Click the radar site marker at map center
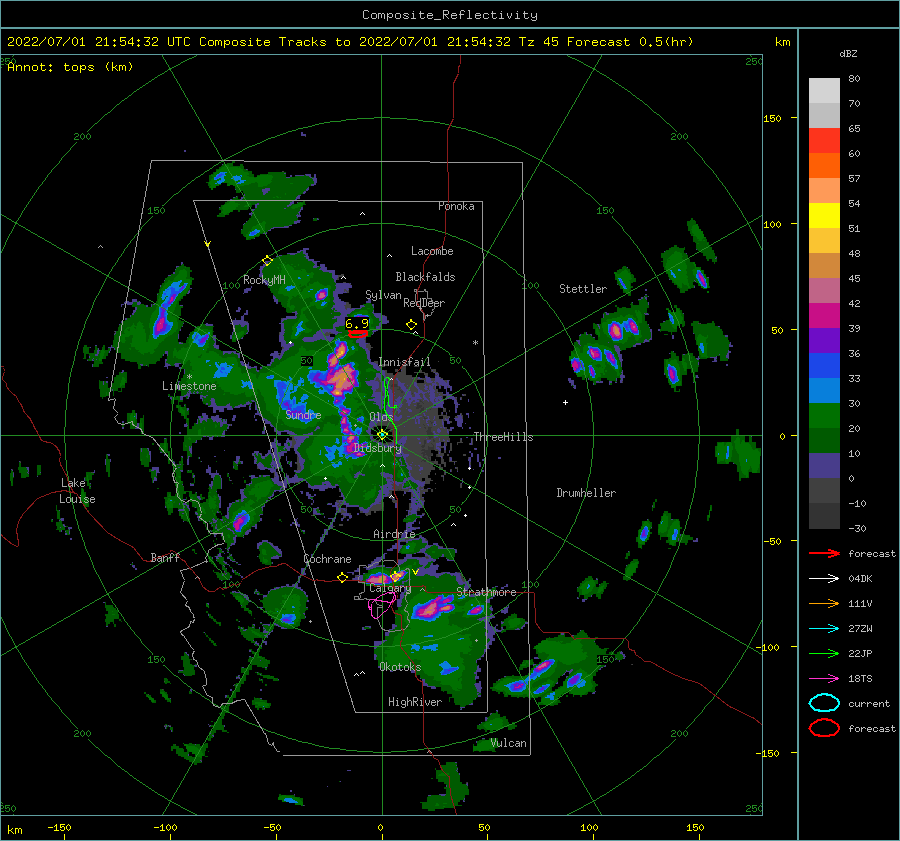 click(382, 435)
